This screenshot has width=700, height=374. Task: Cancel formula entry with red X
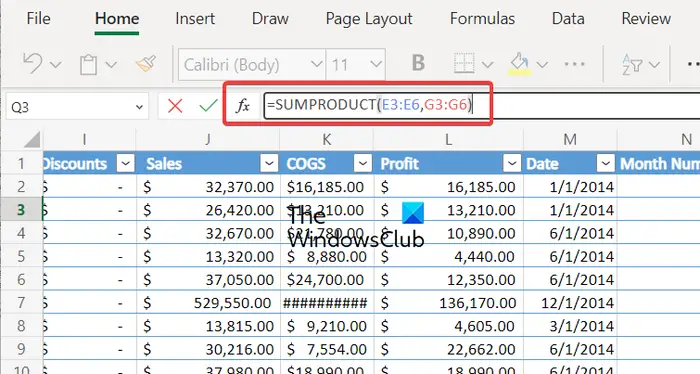pos(175,106)
